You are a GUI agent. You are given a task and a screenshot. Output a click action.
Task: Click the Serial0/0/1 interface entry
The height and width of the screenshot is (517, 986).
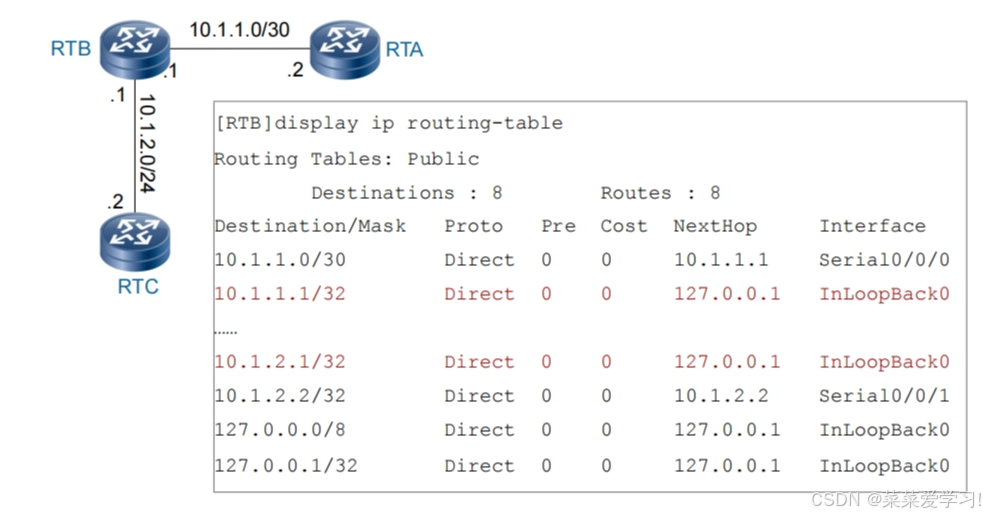click(x=884, y=396)
